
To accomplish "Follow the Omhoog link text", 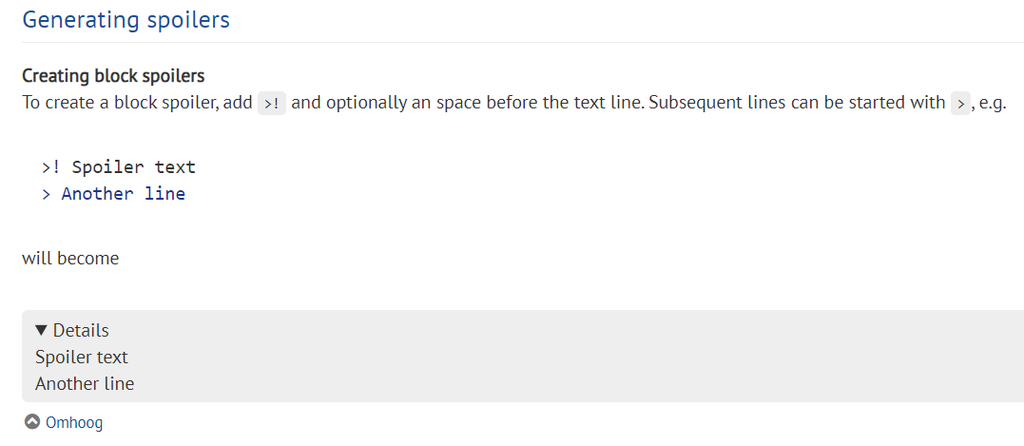I will coord(74,422).
